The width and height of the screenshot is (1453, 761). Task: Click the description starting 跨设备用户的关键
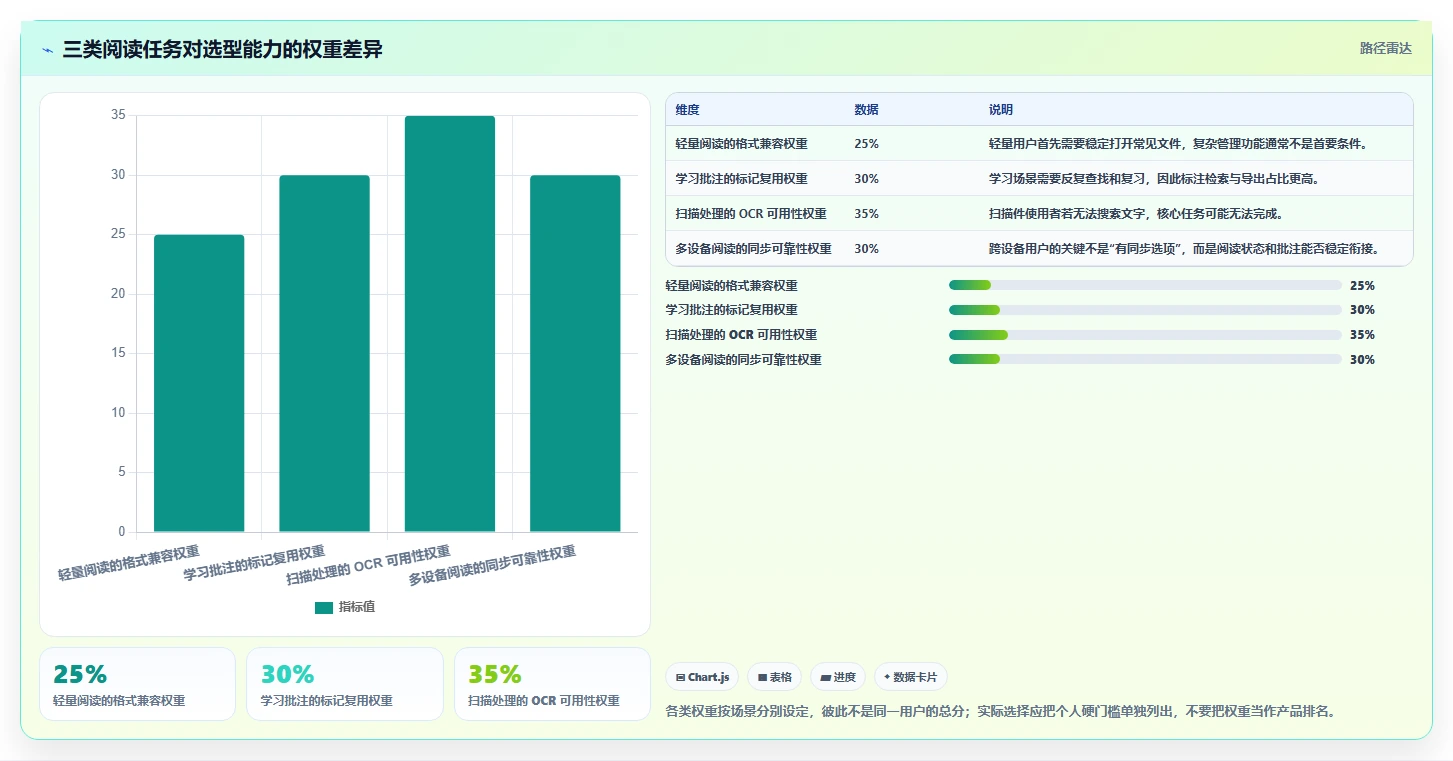click(1184, 249)
